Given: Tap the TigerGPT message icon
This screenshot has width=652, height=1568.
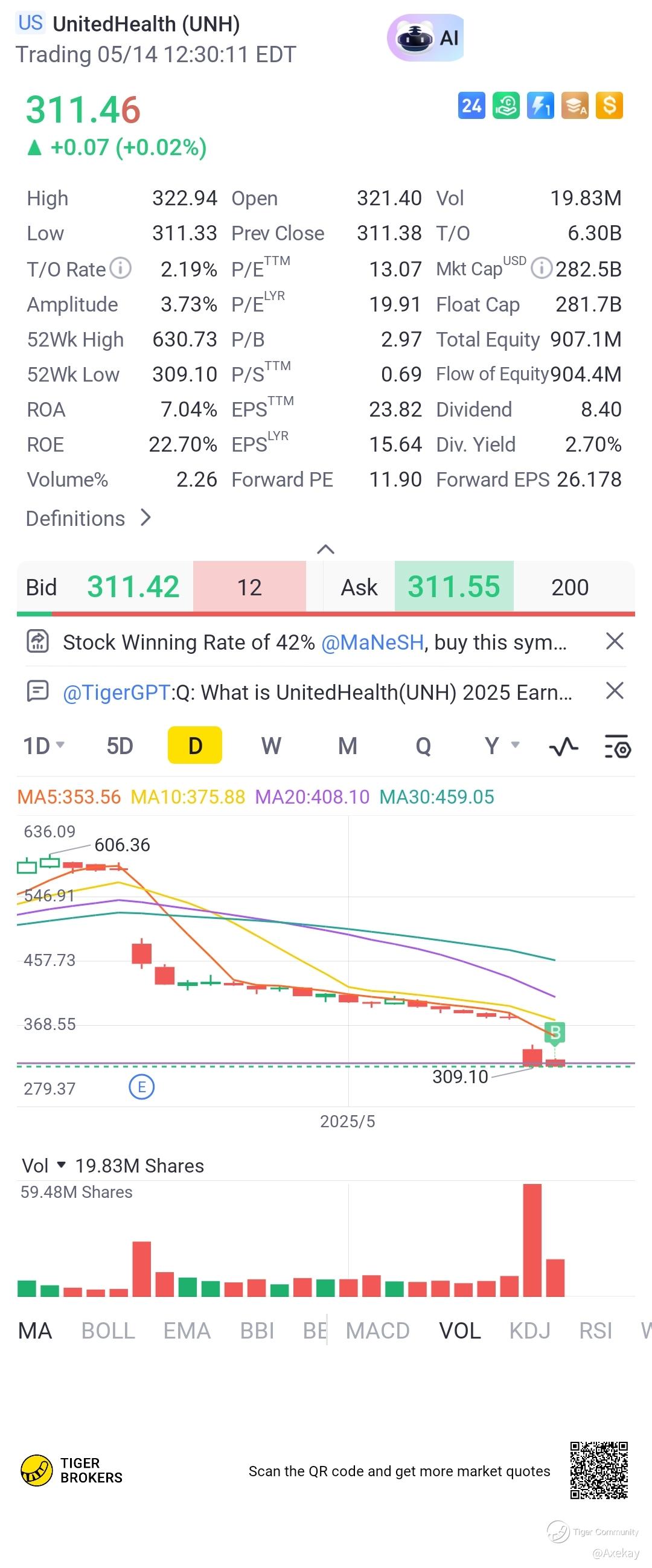Looking at the screenshot, I should pyautogui.click(x=38, y=691).
